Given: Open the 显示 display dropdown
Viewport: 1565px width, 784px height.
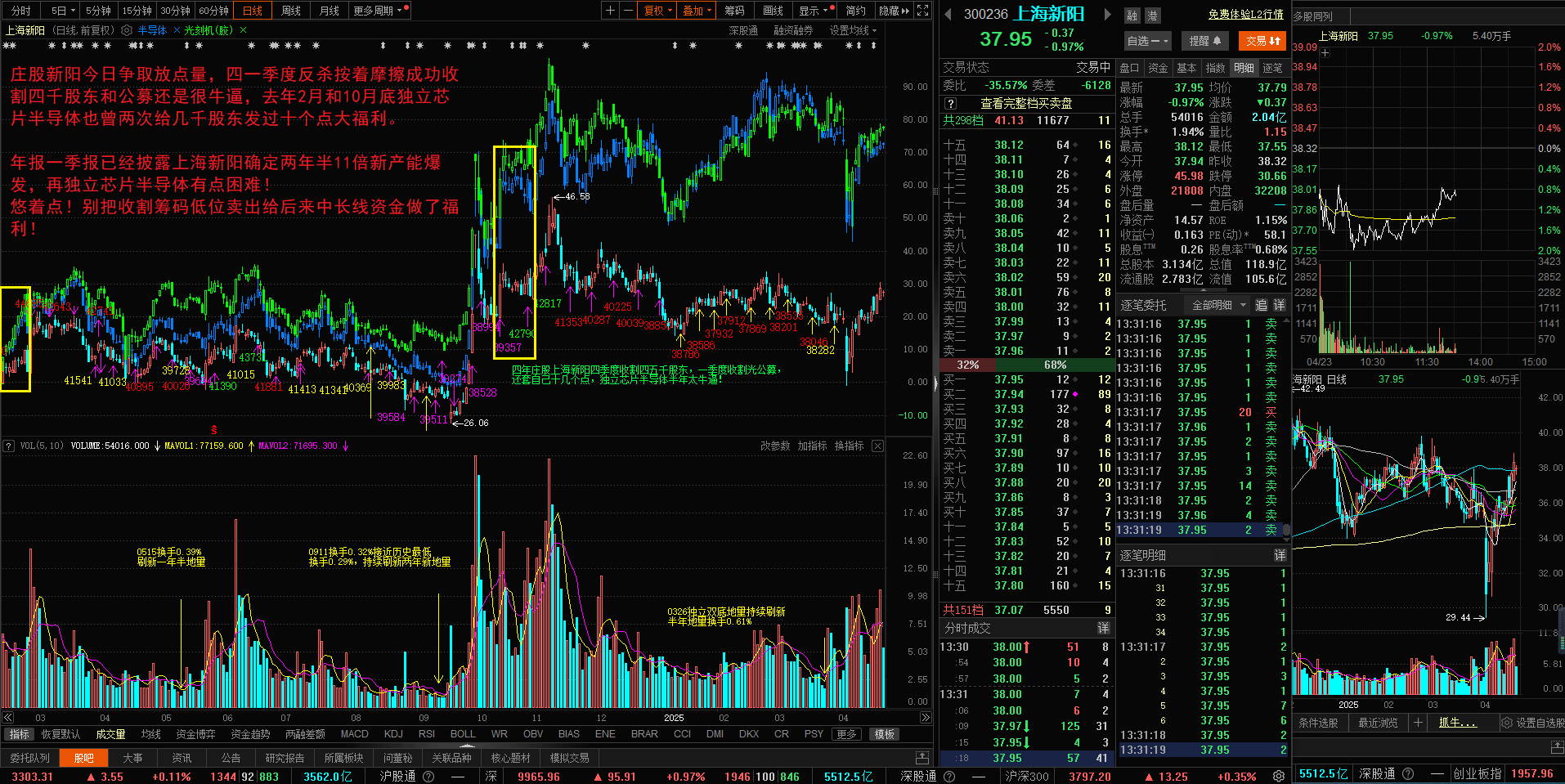Looking at the screenshot, I should point(816,11).
